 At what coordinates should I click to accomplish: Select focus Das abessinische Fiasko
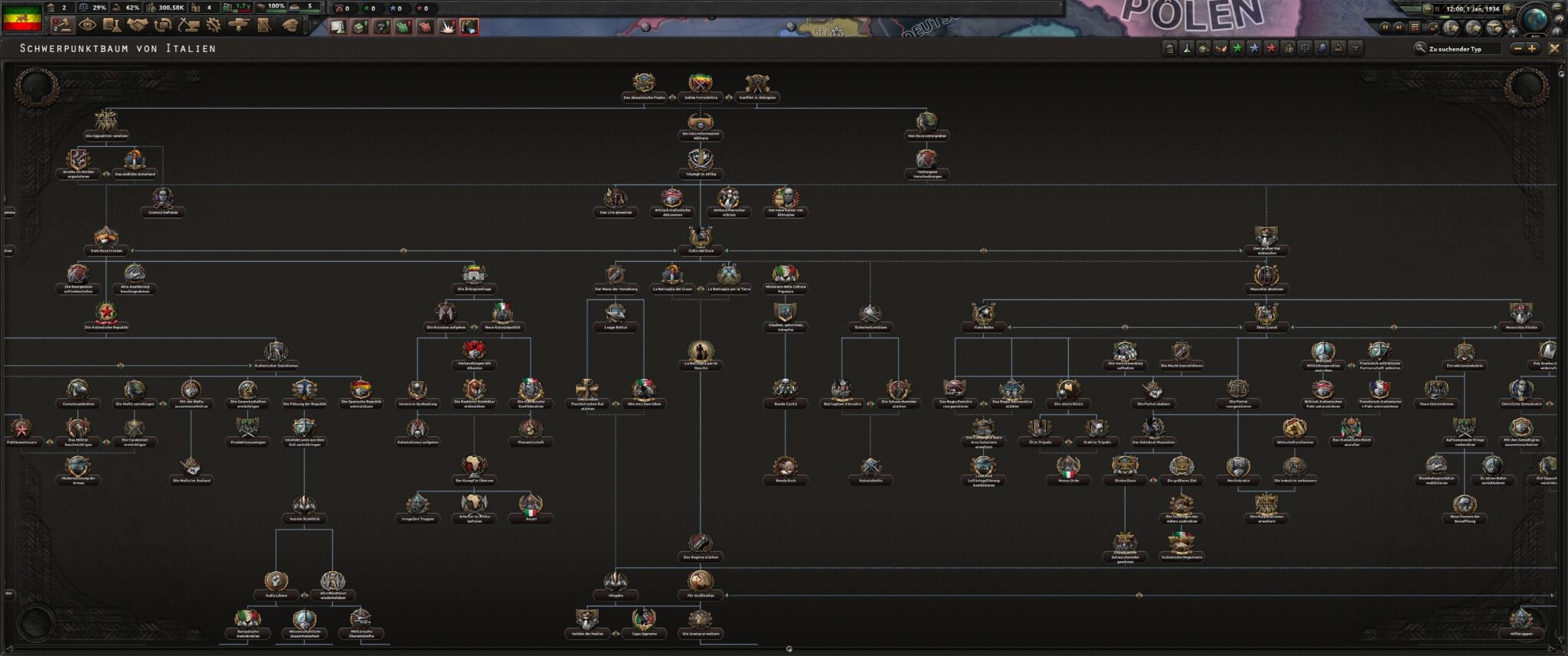point(644,86)
